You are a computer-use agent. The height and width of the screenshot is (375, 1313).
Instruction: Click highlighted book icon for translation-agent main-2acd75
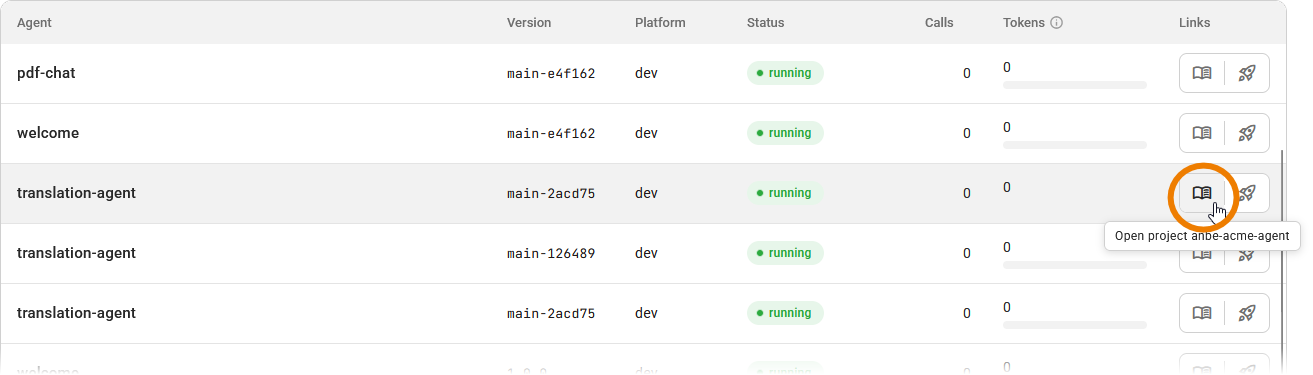pyautogui.click(x=1202, y=193)
